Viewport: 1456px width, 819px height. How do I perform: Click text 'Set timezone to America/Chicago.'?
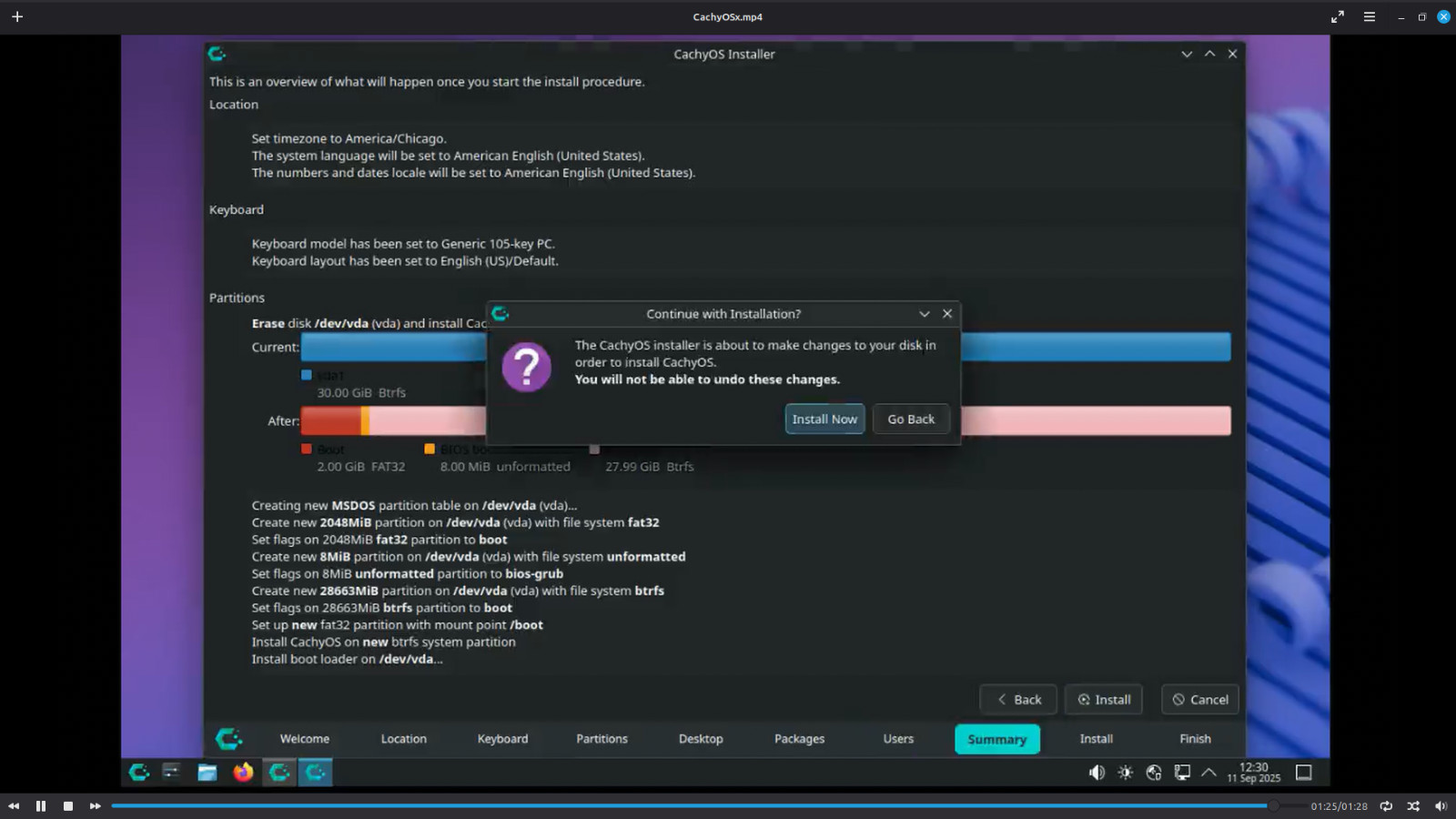(x=349, y=138)
